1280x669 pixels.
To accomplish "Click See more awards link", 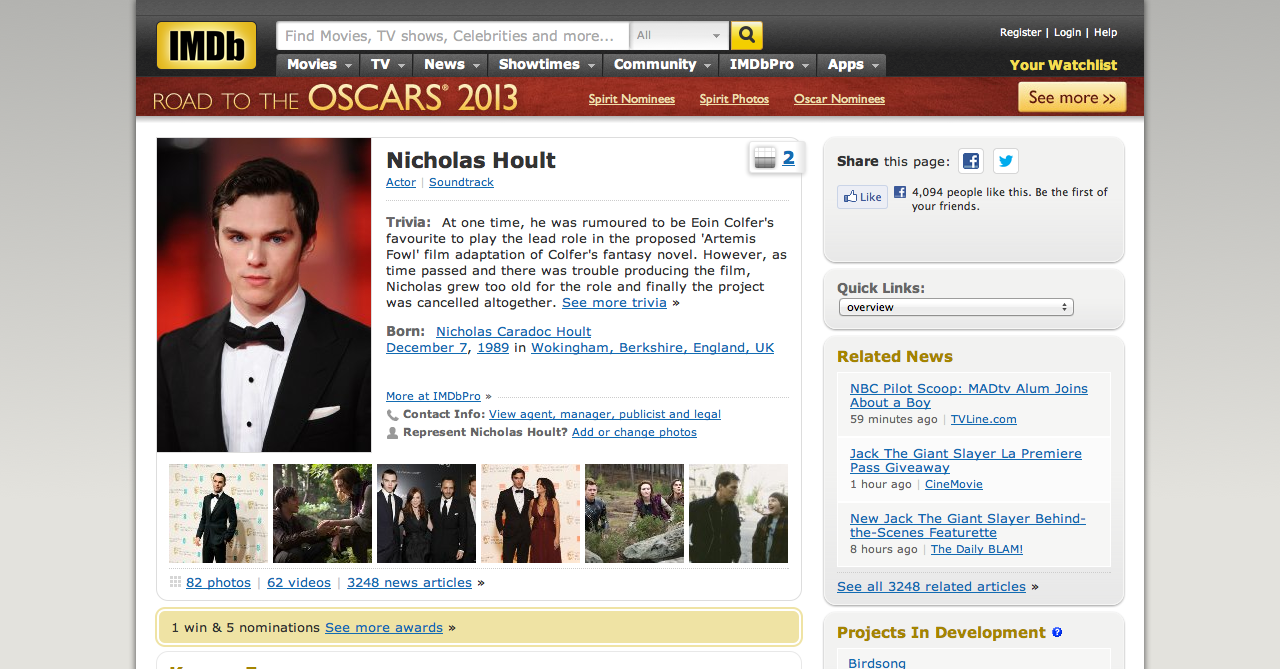I will tap(384, 627).
